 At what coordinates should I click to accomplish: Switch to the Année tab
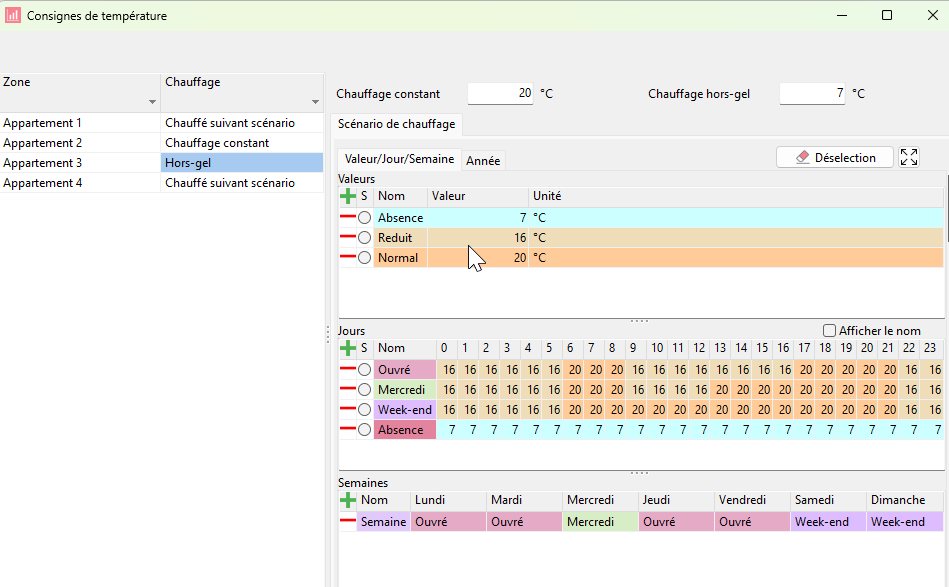coord(483,160)
